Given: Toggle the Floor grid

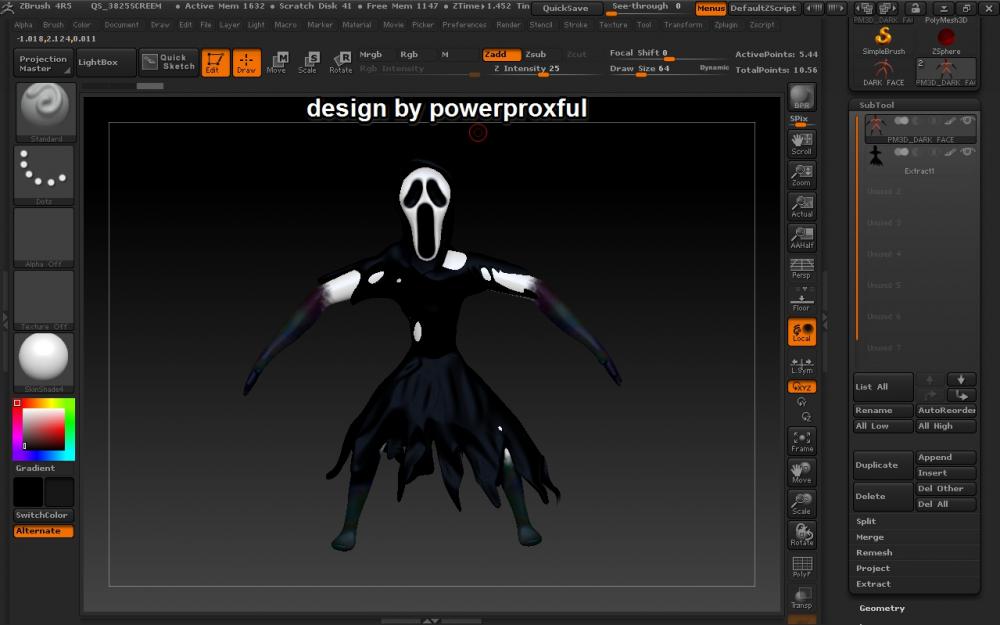Looking at the screenshot, I should pyautogui.click(x=802, y=300).
